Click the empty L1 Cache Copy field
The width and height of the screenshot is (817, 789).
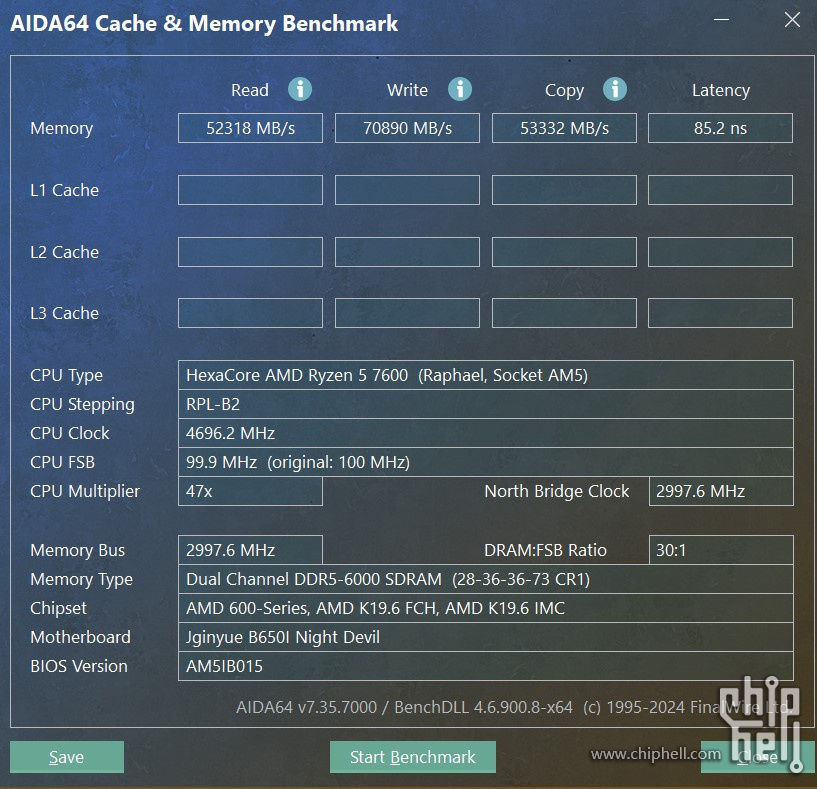(x=564, y=190)
